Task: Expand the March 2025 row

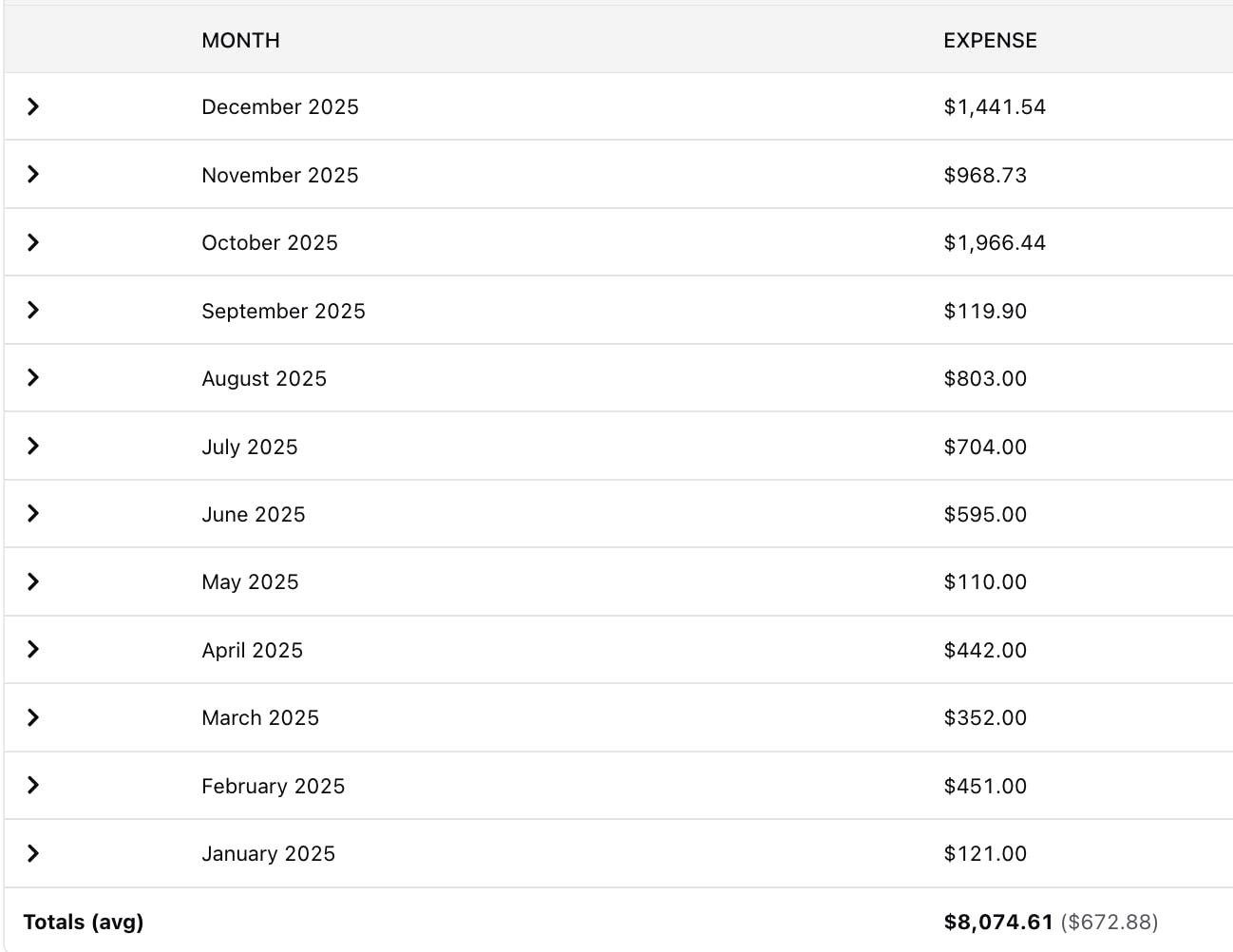Action: pyautogui.click(x=33, y=717)
